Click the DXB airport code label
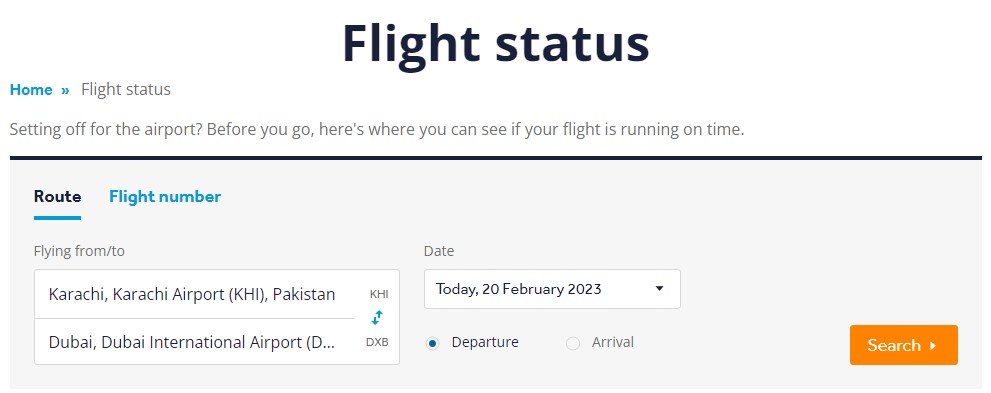991x393 pixels. 377,342
